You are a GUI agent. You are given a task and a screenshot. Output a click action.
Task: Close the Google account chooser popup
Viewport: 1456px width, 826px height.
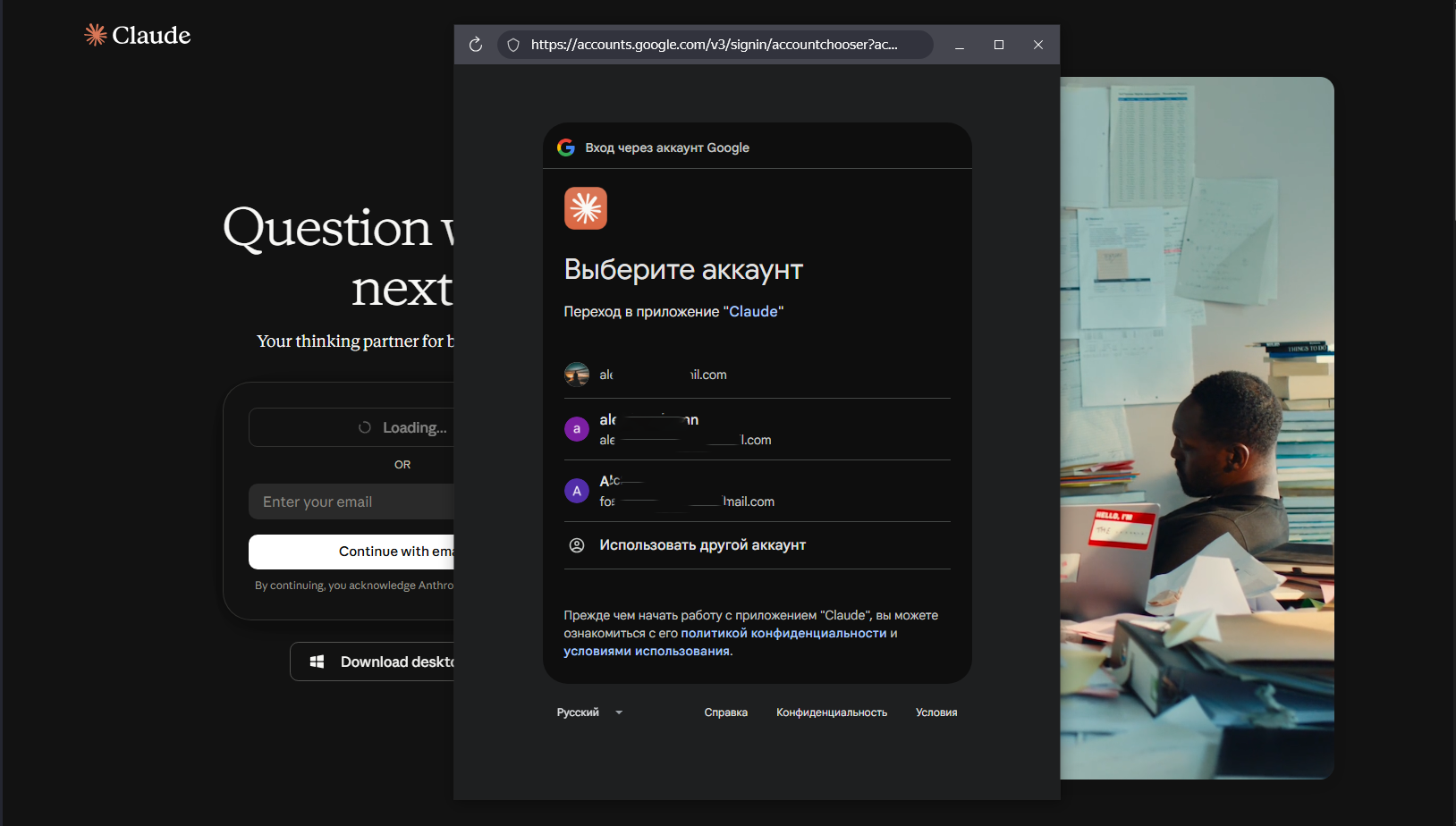[1038, 45]
